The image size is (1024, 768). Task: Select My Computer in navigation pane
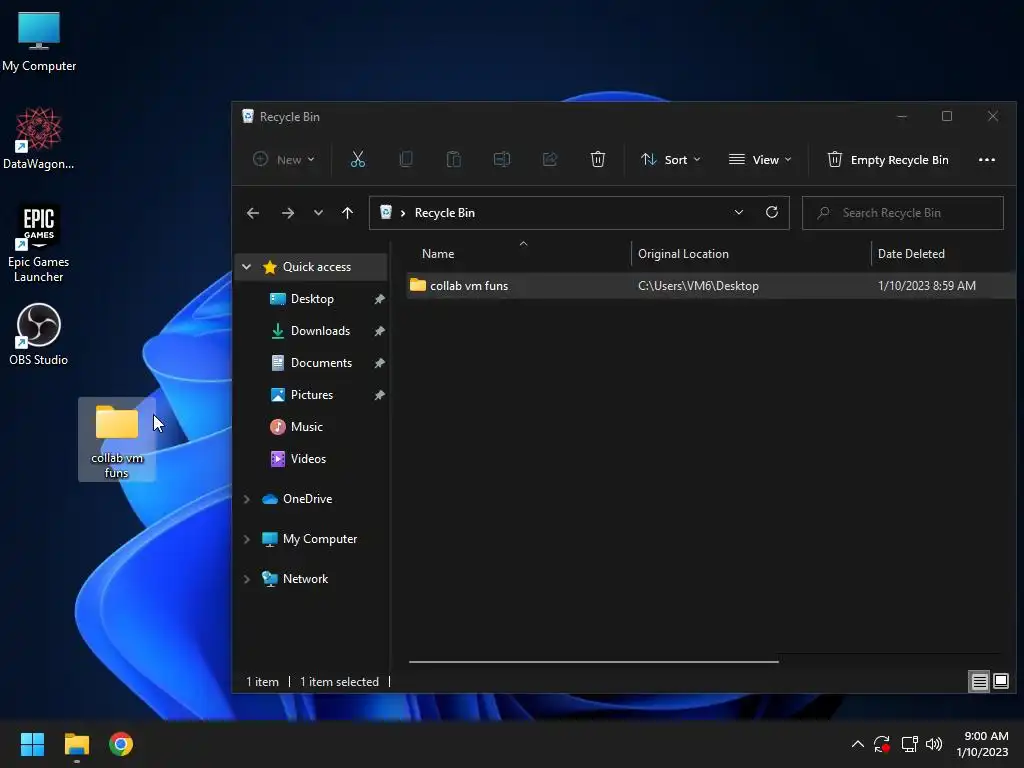[319, 539]
